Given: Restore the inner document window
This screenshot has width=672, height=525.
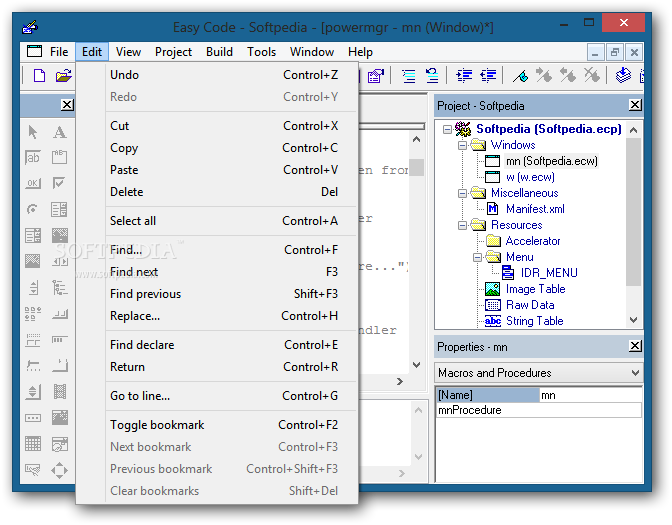Looking at the screenshot, I should (615, 53).
